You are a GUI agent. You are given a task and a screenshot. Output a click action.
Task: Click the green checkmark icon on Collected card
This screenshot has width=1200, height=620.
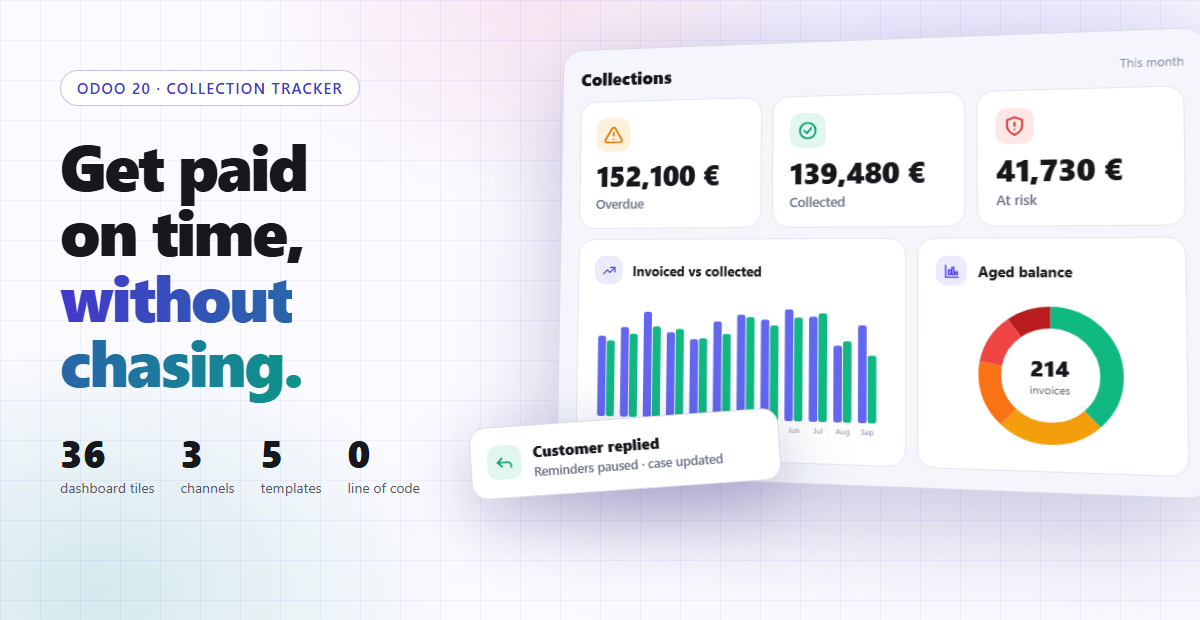click(807, 130)
